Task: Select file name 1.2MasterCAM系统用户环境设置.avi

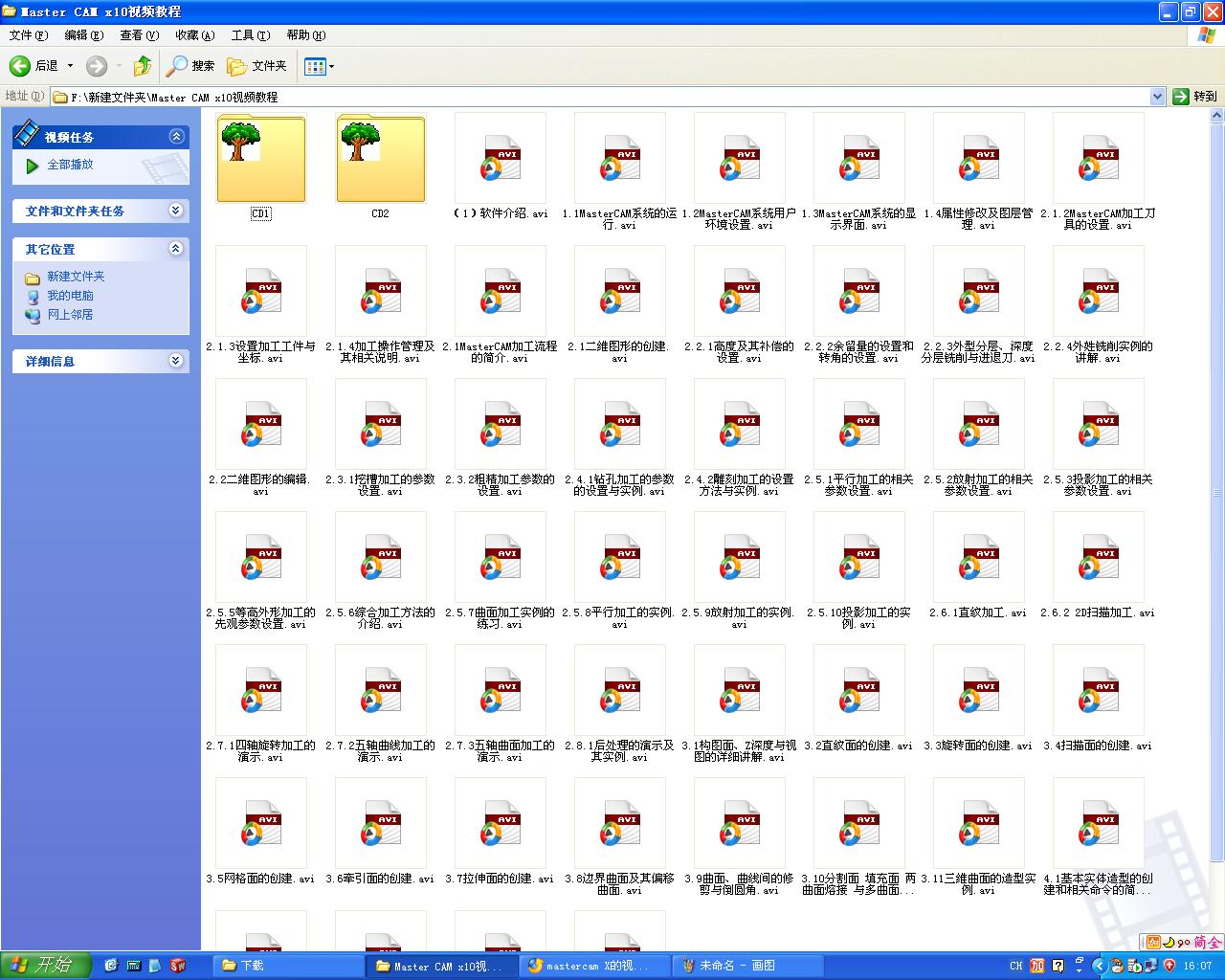Action: 740,219
